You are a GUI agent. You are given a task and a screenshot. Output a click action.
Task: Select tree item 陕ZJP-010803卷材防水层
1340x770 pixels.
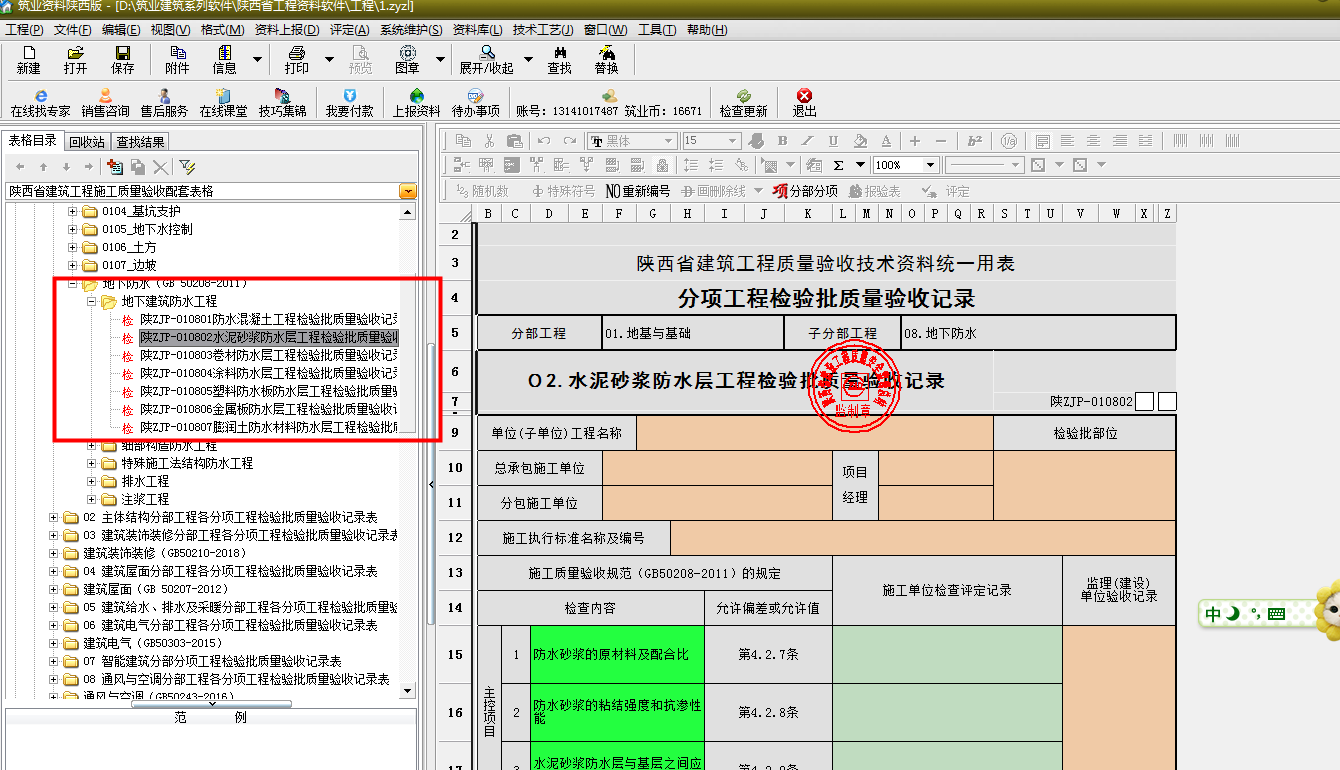click(x=268, y=355)
